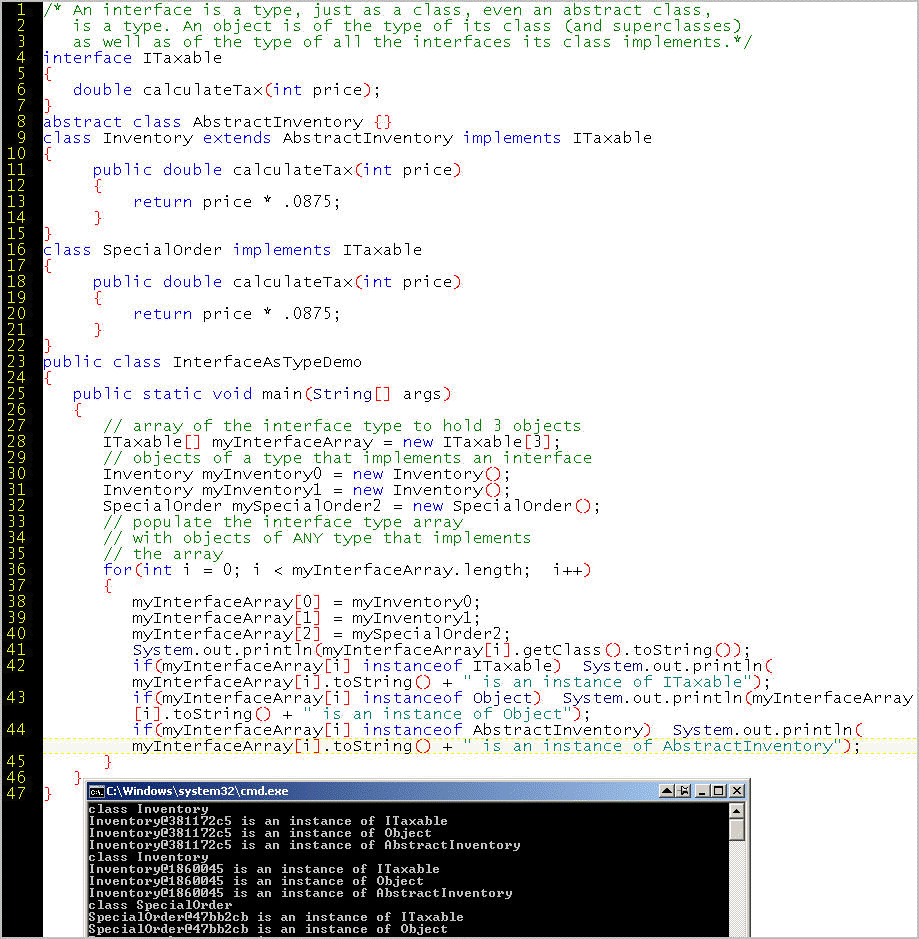Click output line 'class SpecialOrder' in cmd

tap(160, 905)
